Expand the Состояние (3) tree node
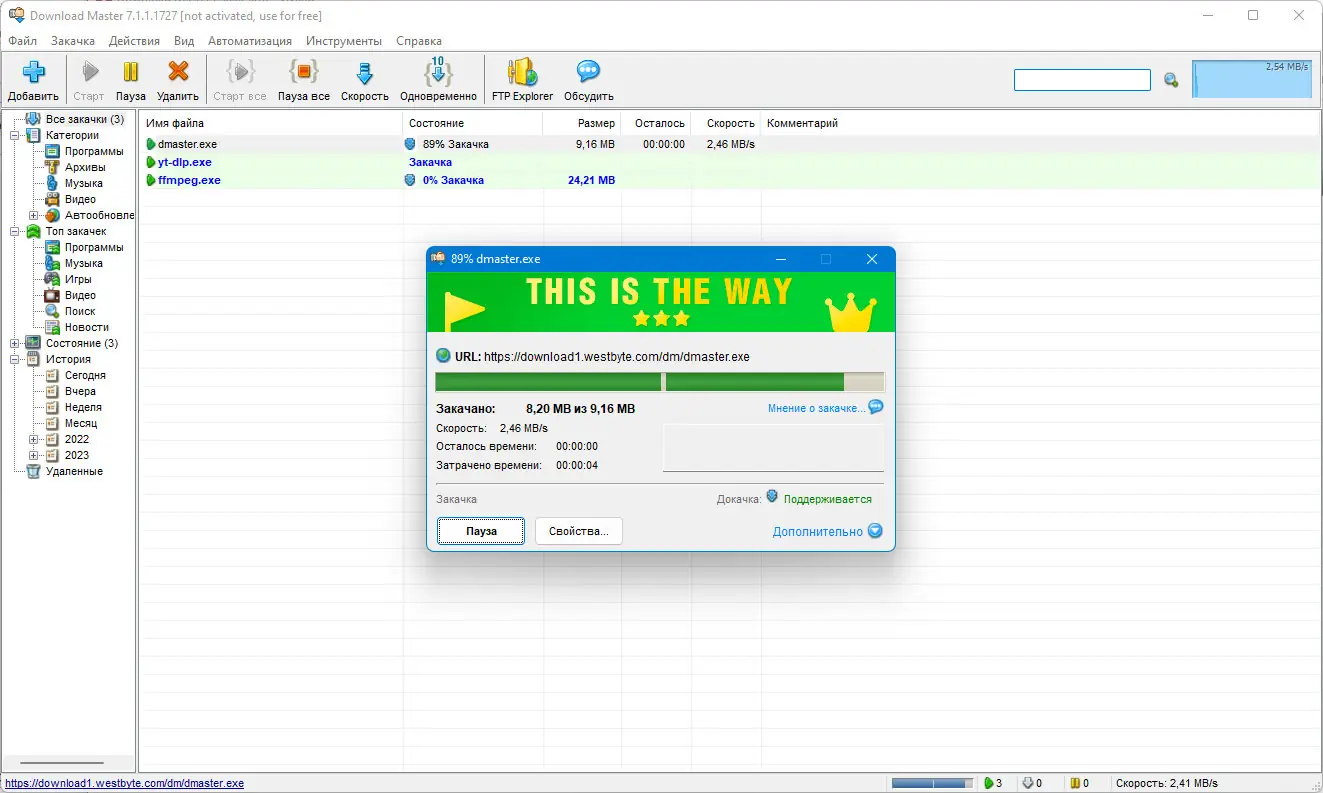The width and height of the screenshot is (1323, 793). coord(15,343)
